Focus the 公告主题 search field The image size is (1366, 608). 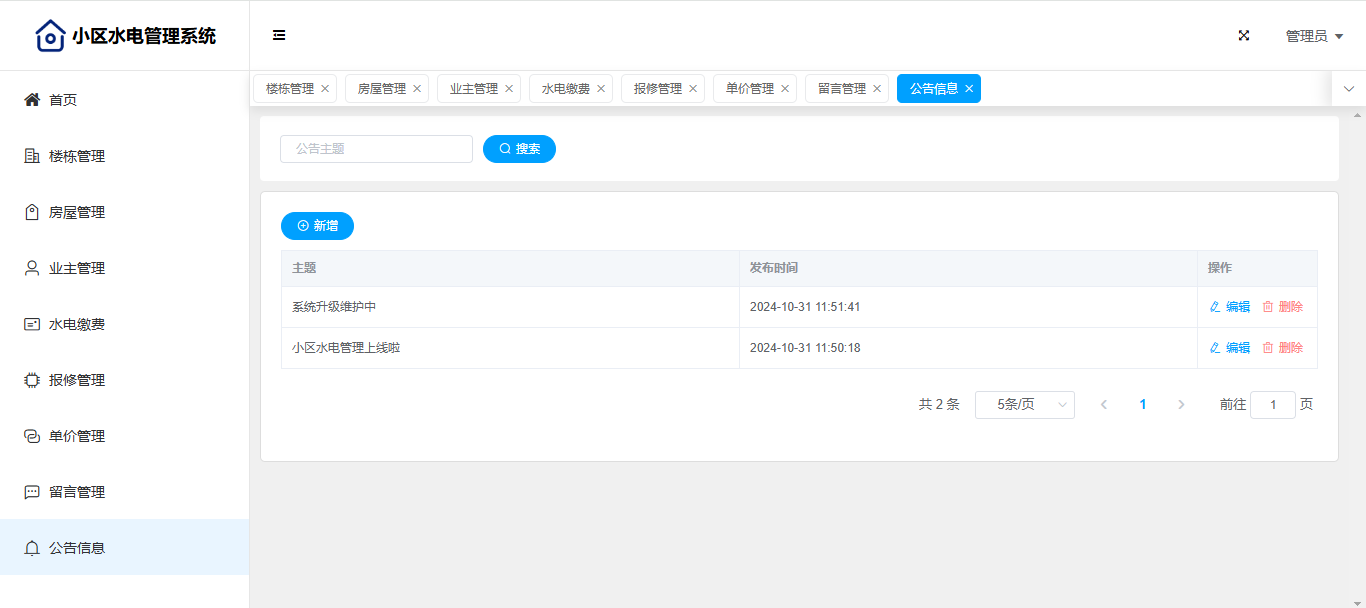coord(376,149)
